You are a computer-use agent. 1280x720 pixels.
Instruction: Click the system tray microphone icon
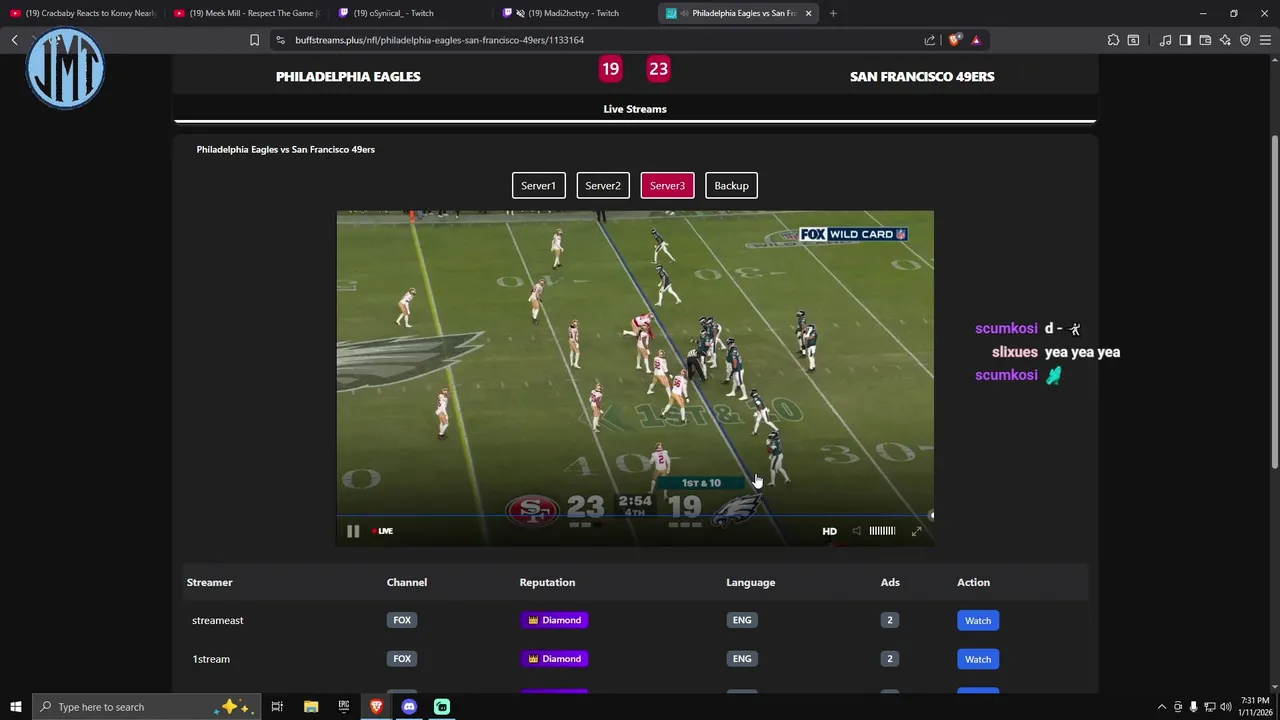(1193, 707)
